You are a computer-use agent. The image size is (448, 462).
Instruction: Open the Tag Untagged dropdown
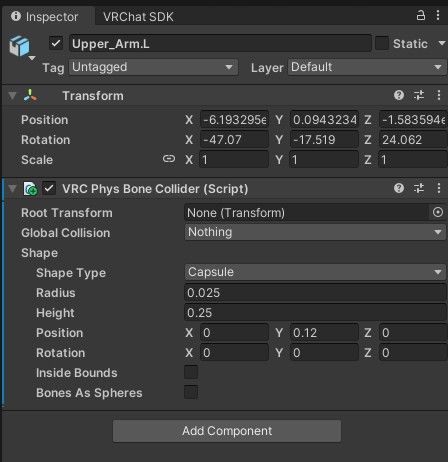[x=154, y=67]
